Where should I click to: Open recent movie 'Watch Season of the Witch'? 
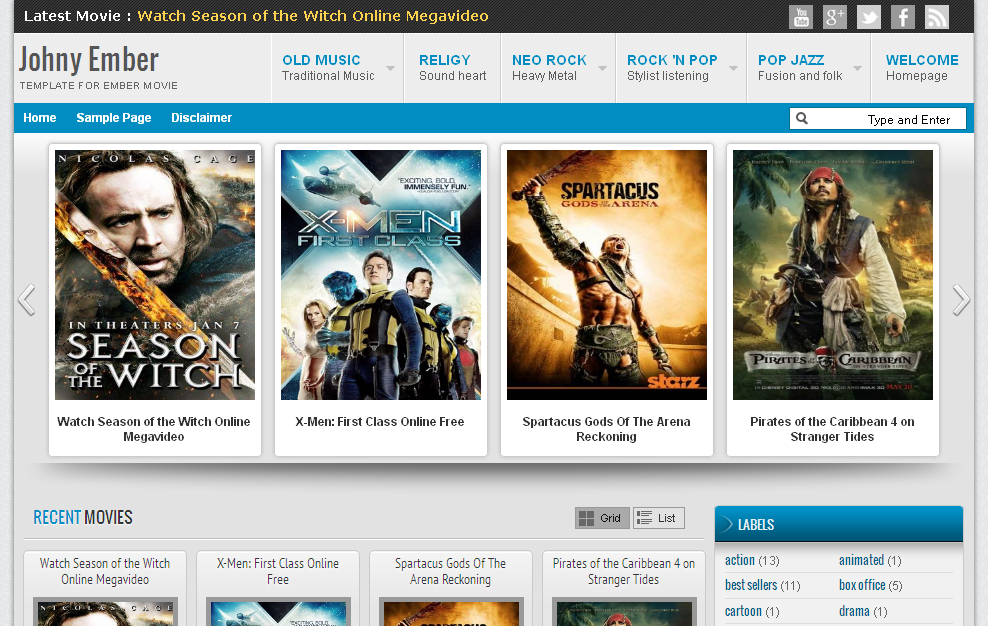[x=105, y=571]
